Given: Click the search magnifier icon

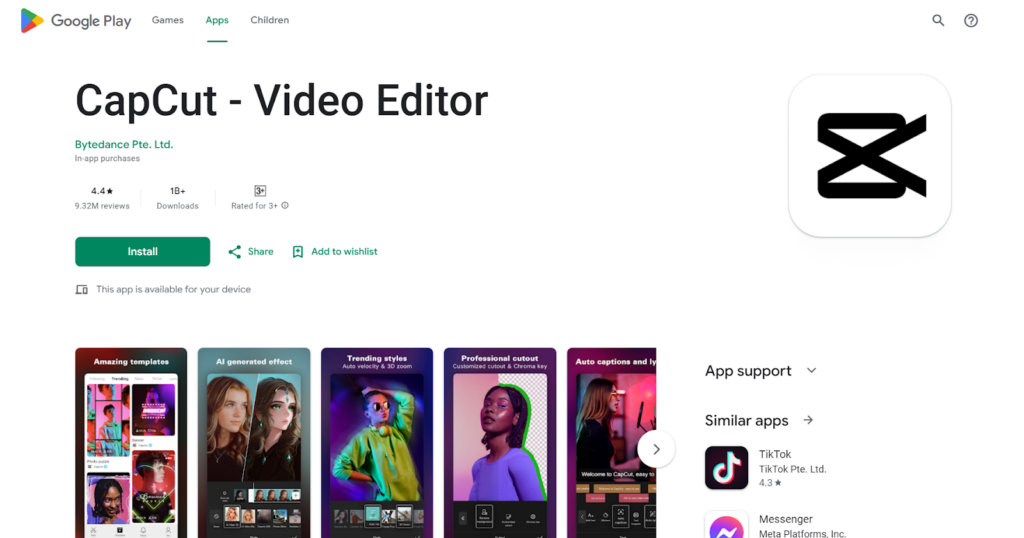Looking at the screenshot, I should click(x=938, y=20).
